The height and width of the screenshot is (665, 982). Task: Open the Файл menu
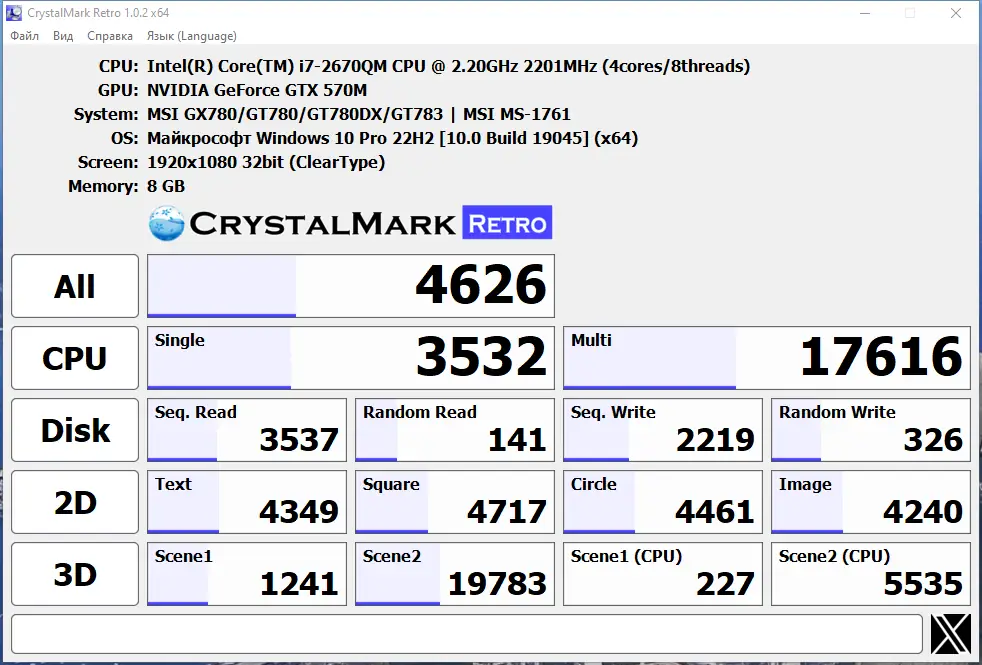pos(24,36)
